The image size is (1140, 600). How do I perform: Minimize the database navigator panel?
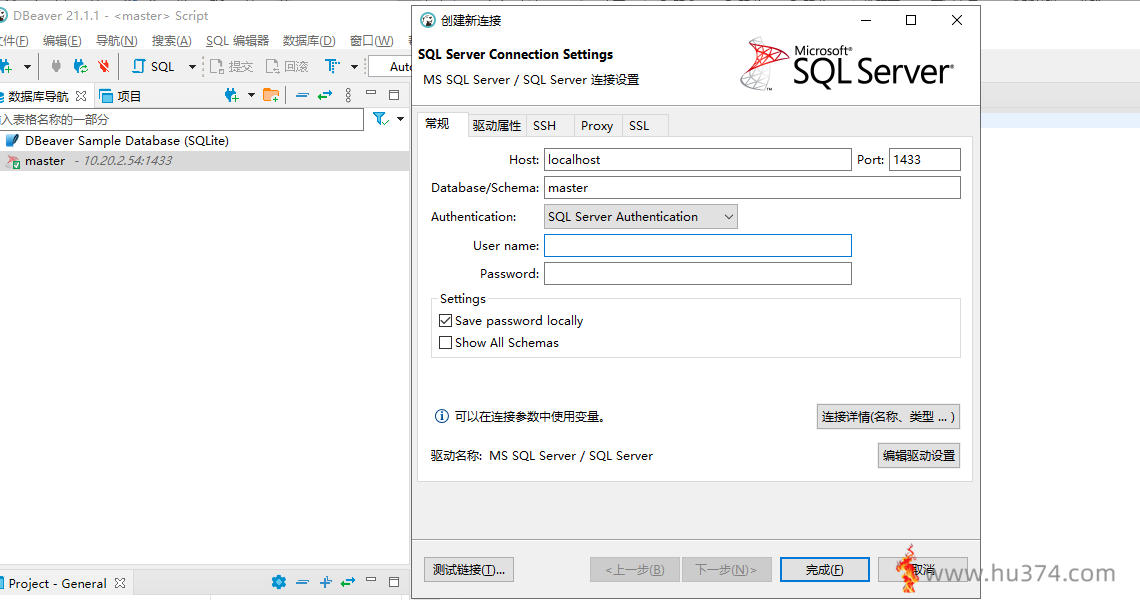point(371,93)
